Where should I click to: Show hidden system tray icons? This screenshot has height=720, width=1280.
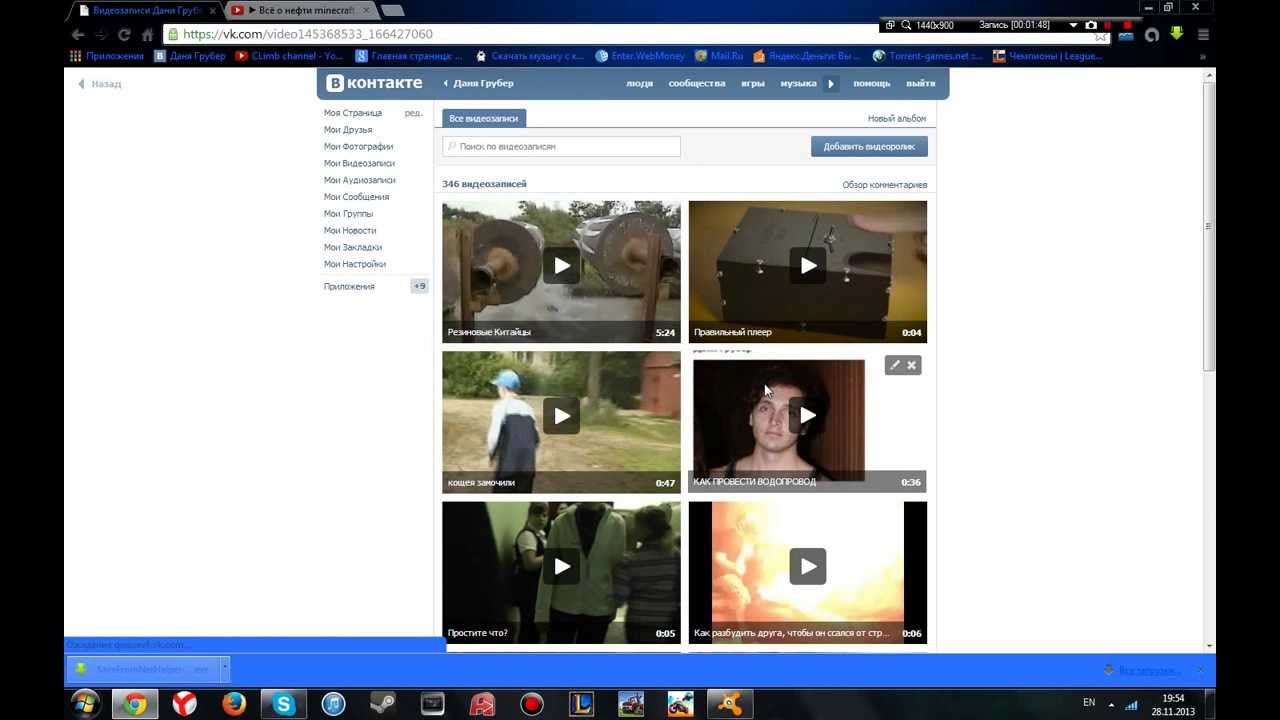click(1111, 704)
